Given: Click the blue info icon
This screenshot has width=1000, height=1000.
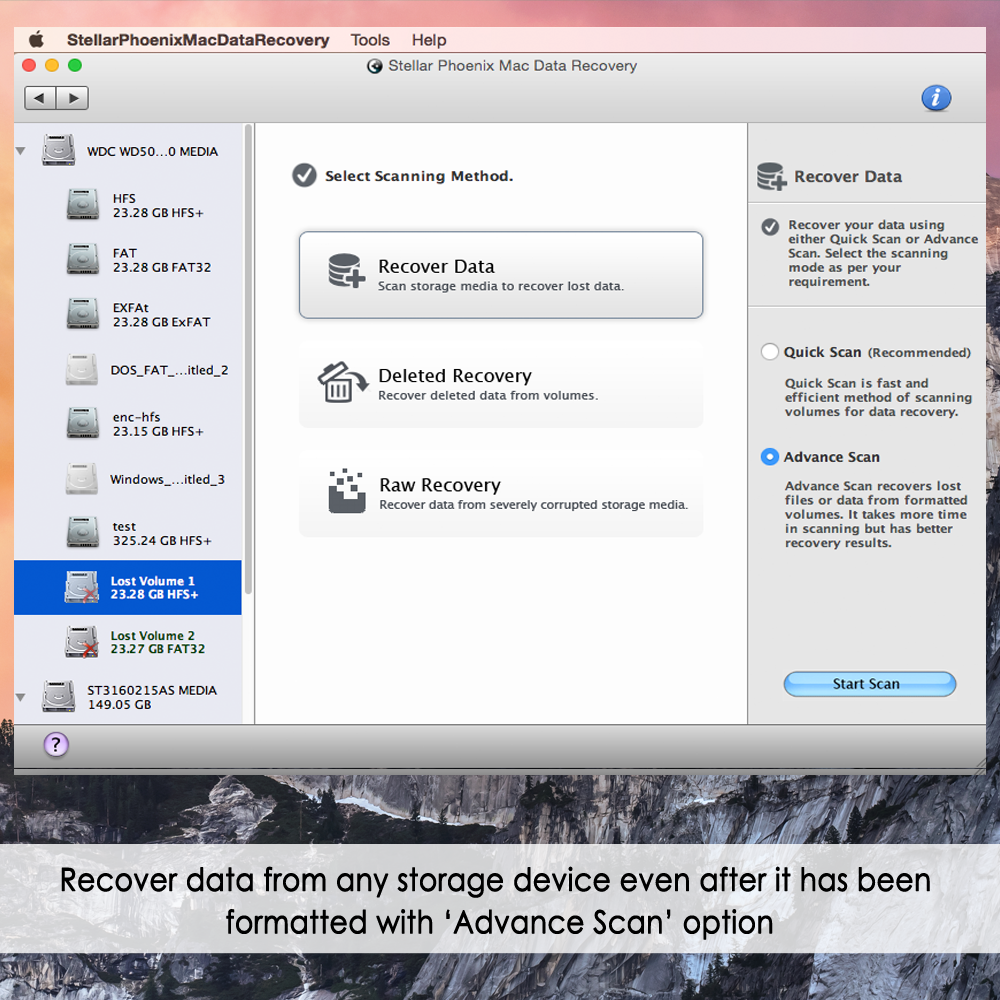Looking at the screenshot, I should (936, 98).
